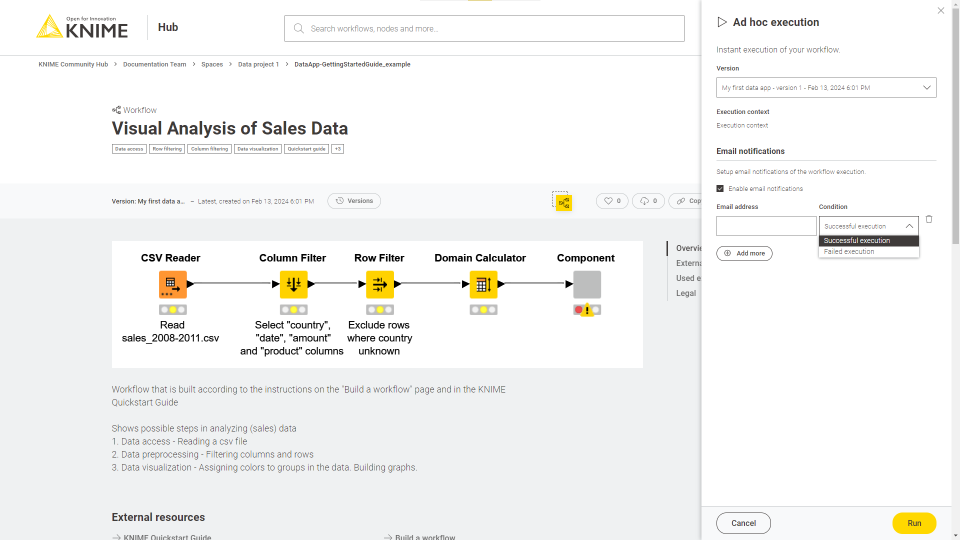The height and width of the screenshot is (540, 960).
Task: Click the Email address input field
Action: click(x=766, y=226)
